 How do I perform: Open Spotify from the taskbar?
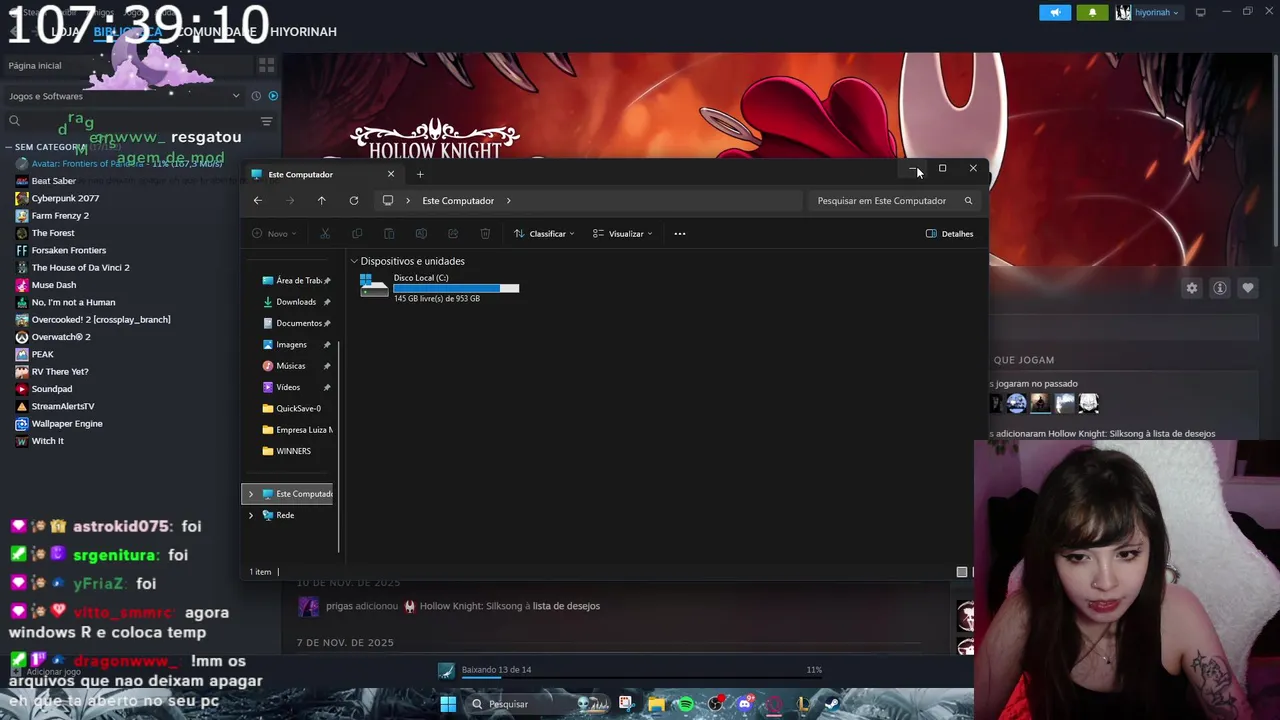pos(686,704)
